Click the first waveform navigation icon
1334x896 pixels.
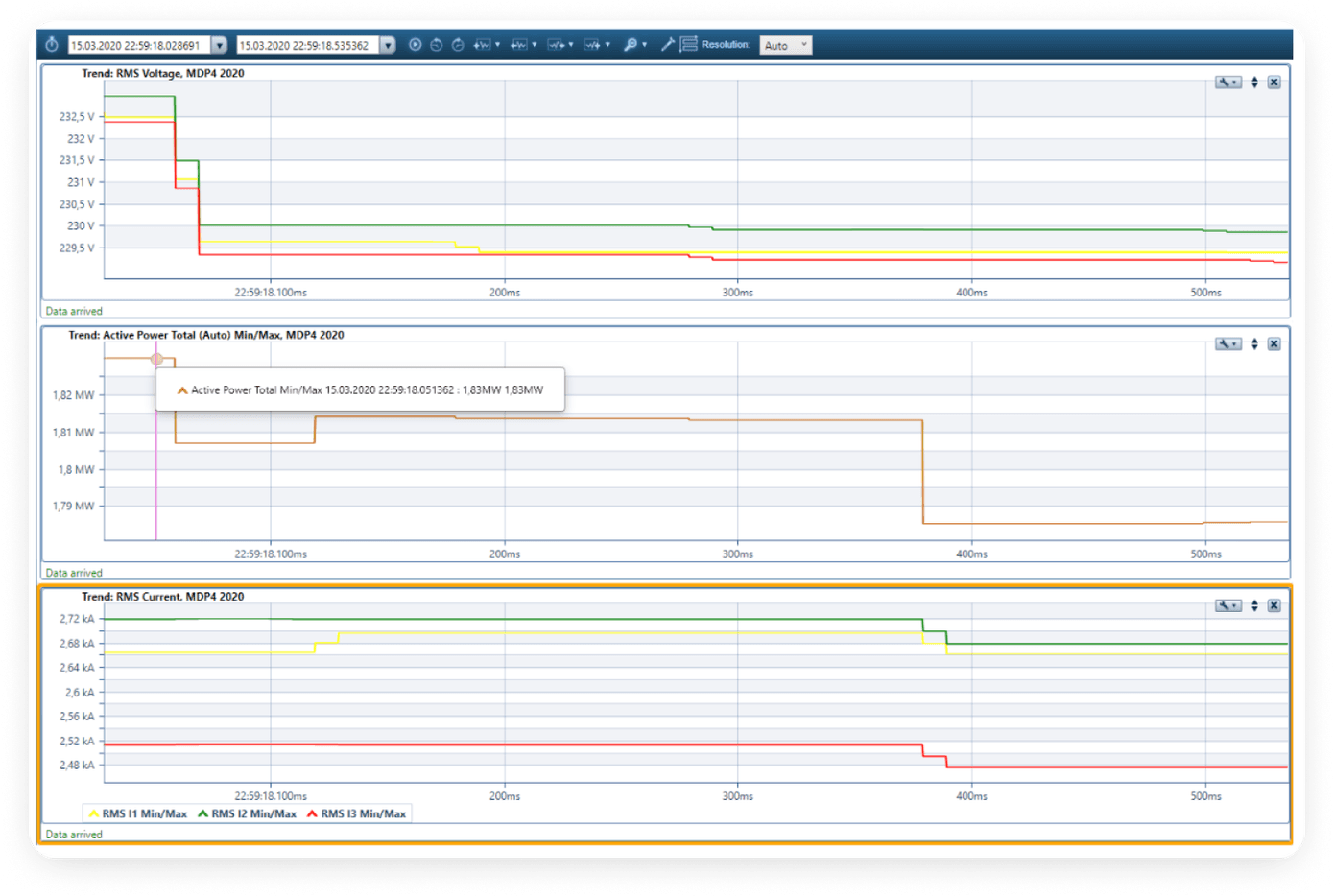pos(483,45)
